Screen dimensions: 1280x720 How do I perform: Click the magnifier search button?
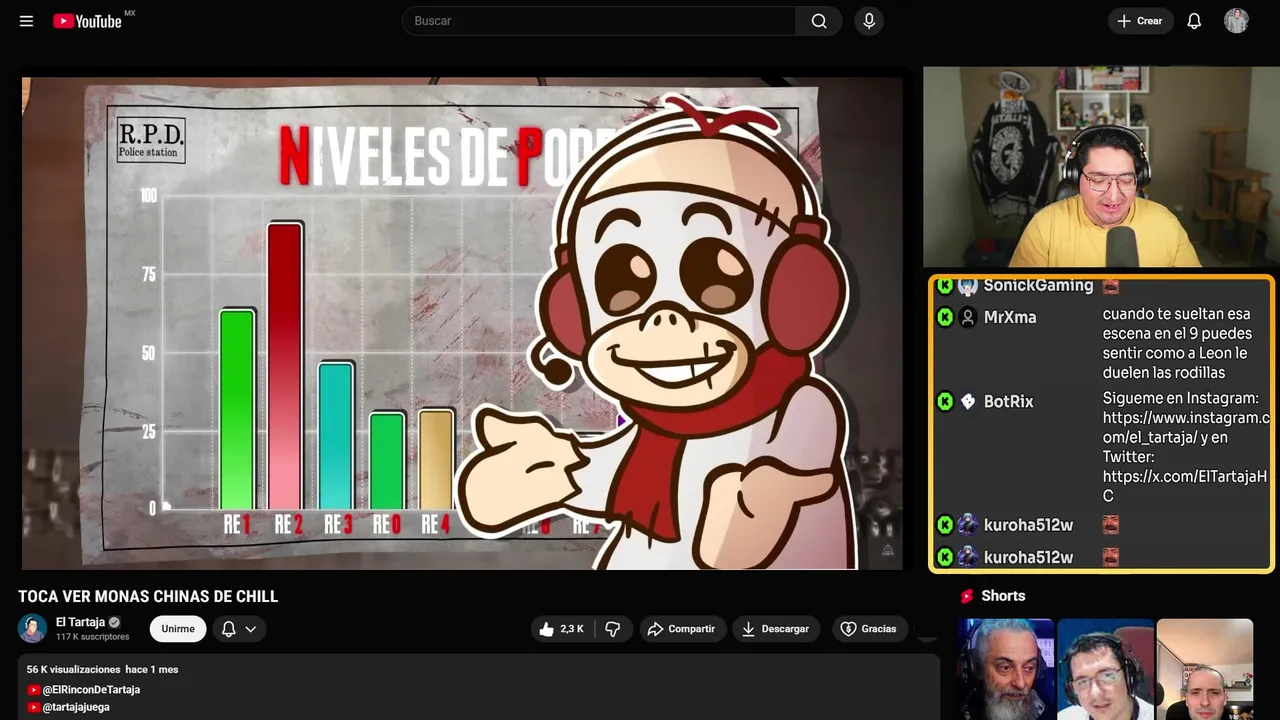(819, 21)
